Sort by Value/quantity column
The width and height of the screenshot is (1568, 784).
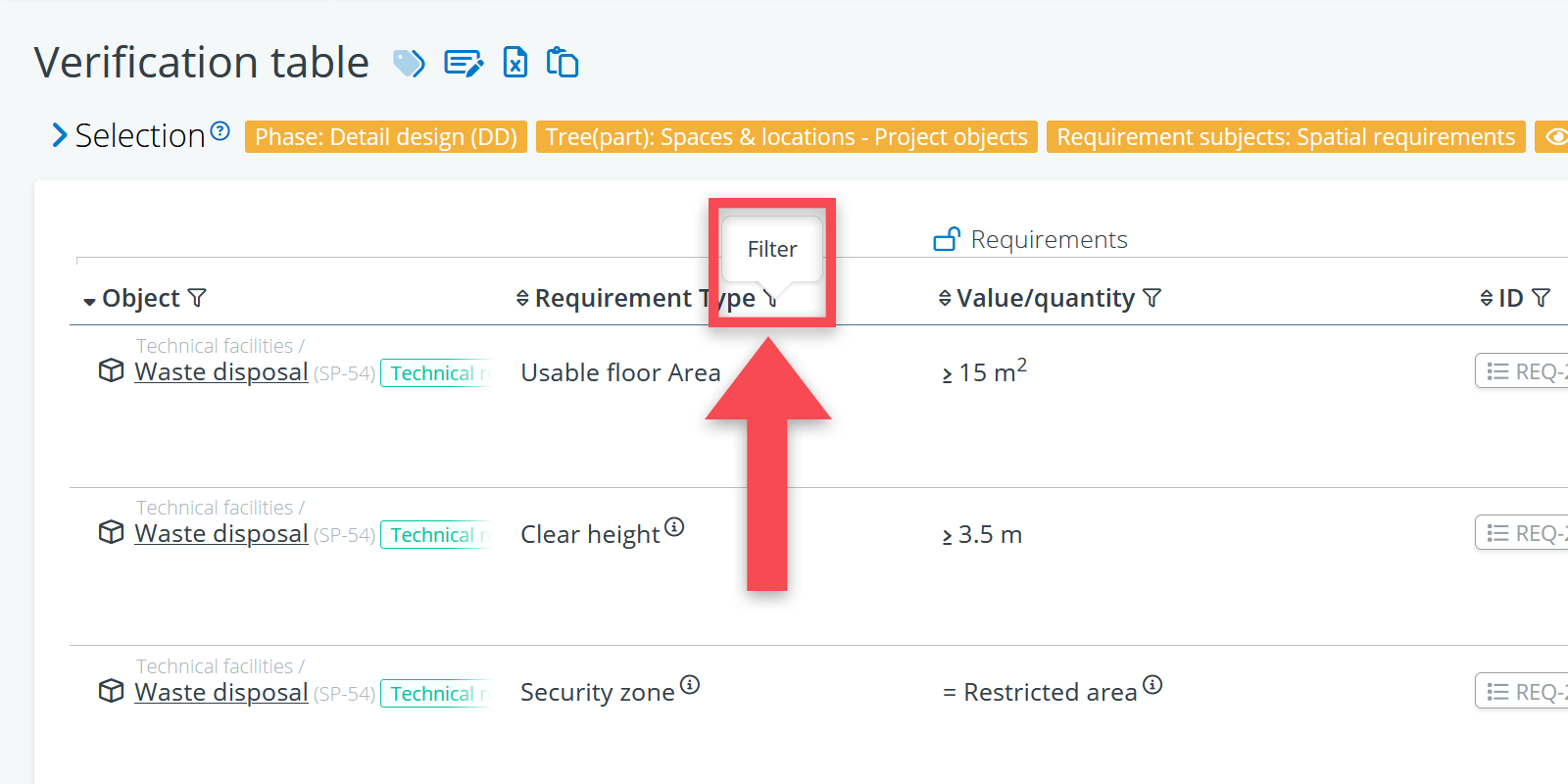[945, 298]
